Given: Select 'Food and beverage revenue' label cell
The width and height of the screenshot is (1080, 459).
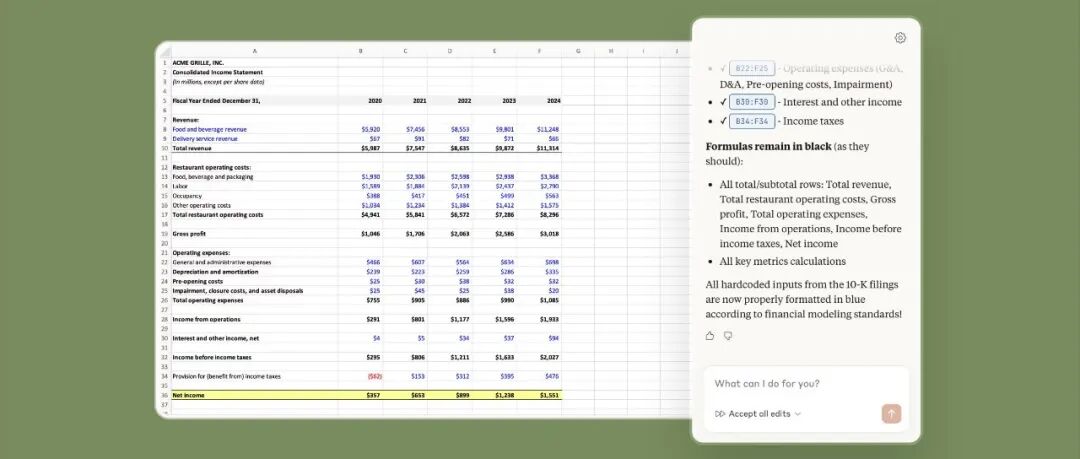Looking at the screenshot, I should (x=254, y=129).
